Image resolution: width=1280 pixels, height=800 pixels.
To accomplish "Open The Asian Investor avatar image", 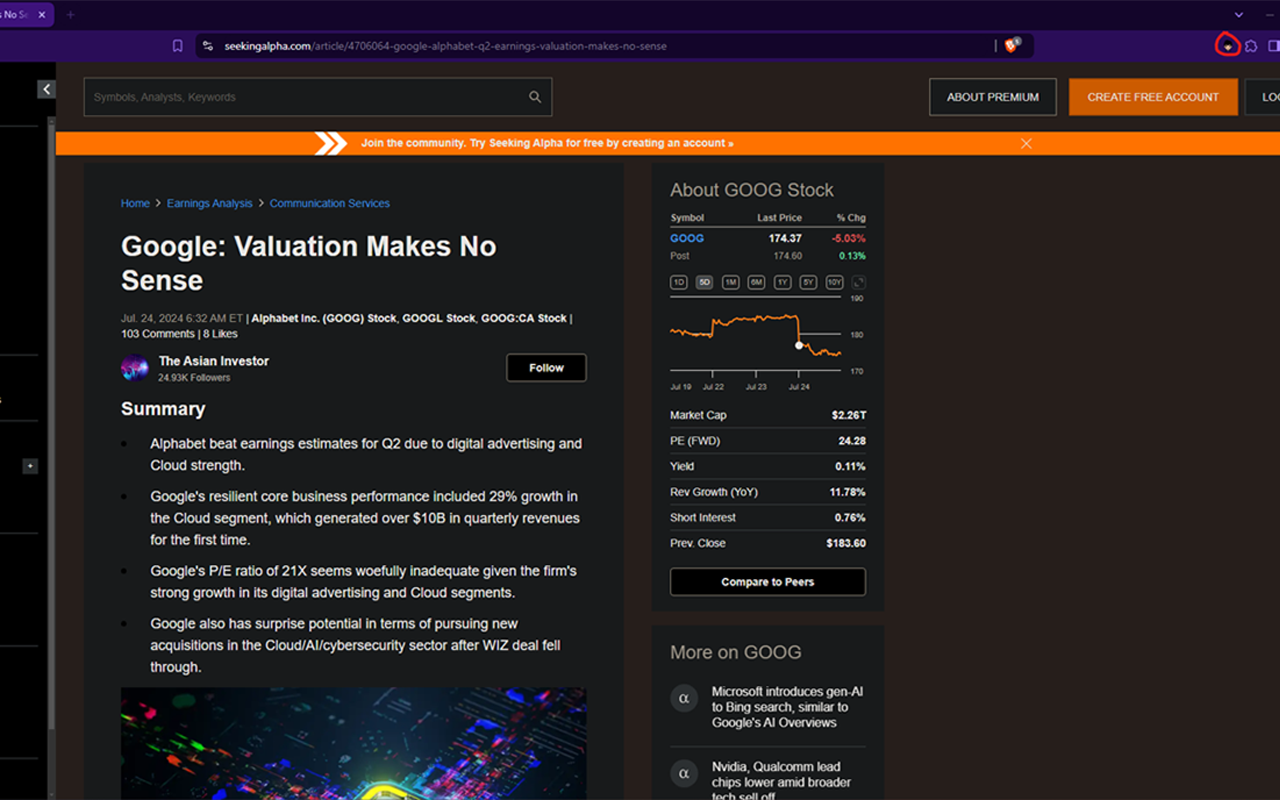I will click(135, 368).
